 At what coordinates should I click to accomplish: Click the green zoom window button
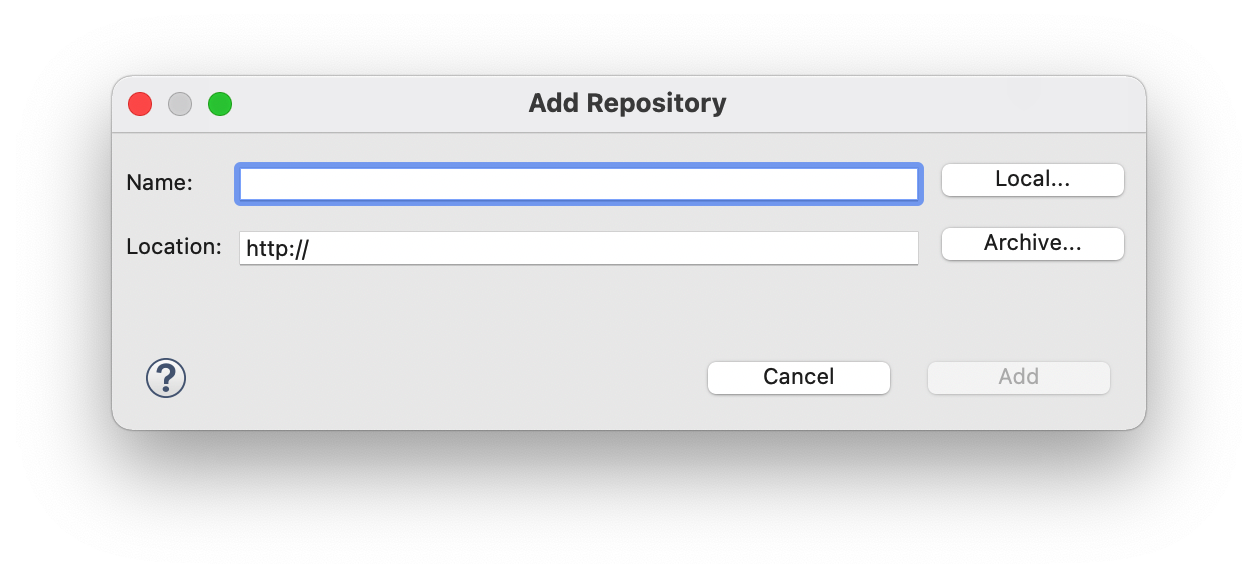(x=220, y=104)
